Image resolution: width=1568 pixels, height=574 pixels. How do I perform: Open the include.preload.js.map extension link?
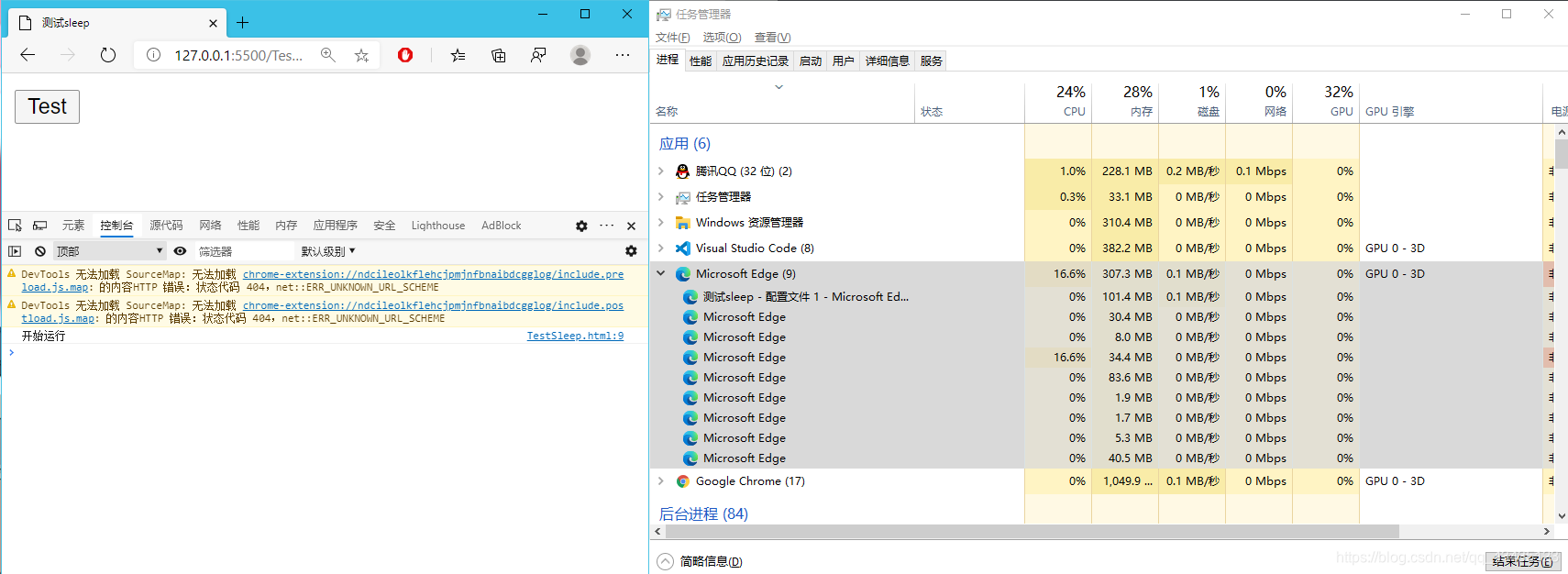click(x=433, y=274)
